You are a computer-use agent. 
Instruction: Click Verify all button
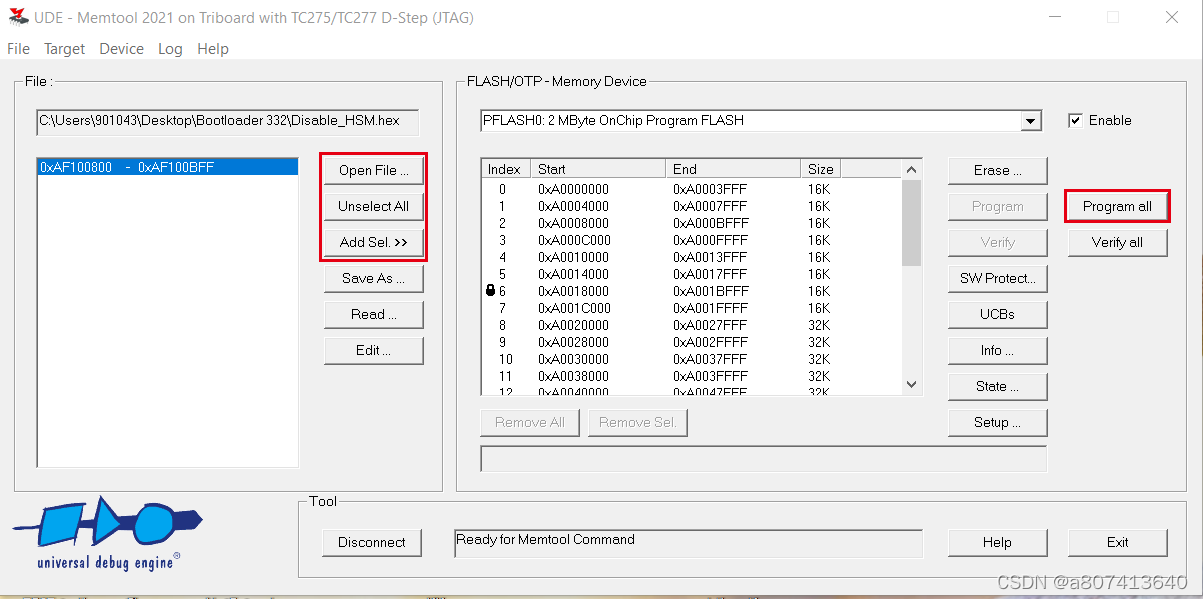[x=1117, y=243]
